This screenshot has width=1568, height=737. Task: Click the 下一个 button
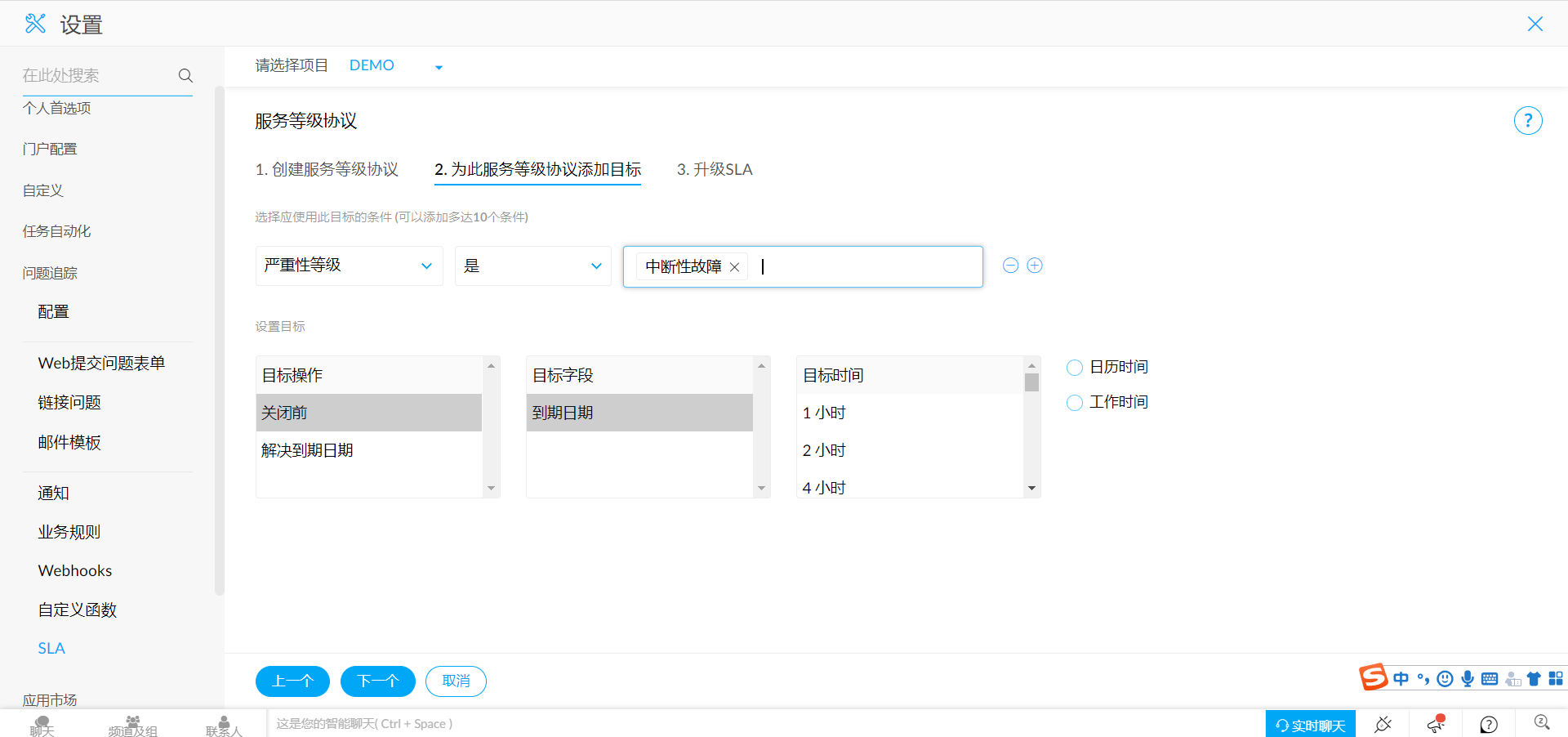(377, 681)
